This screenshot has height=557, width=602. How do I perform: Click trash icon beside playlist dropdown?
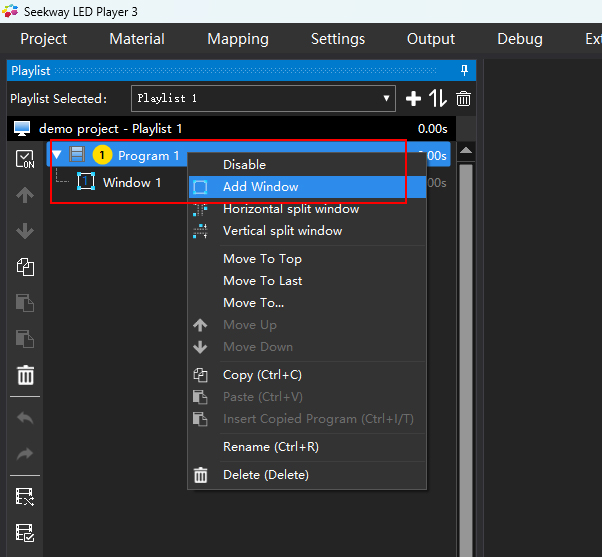pyautogui.click(x=463, y=99)
